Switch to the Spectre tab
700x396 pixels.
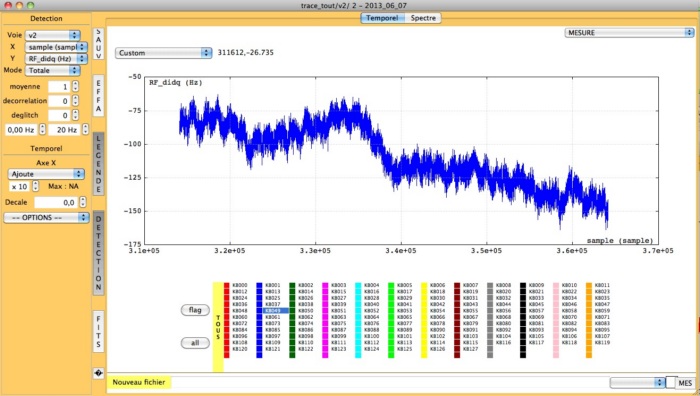[423, 18]
